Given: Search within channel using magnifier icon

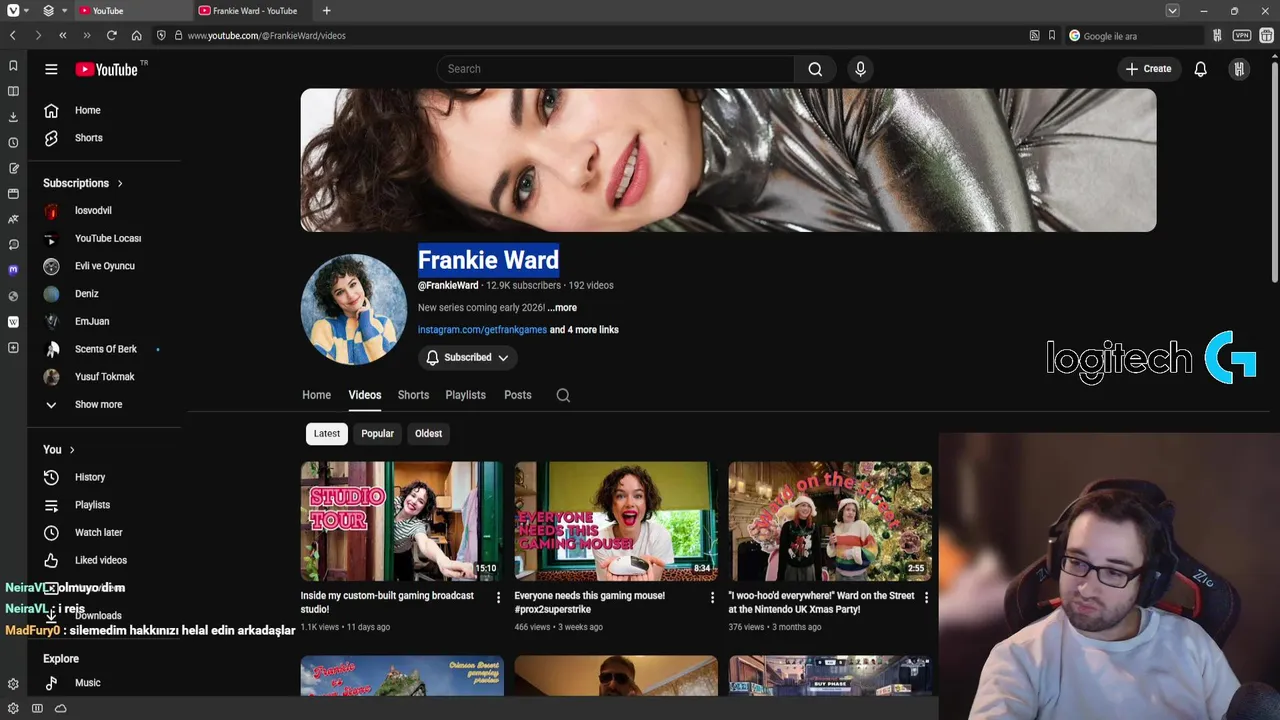Looking at the screenshot, I should (x=563, y=395).
